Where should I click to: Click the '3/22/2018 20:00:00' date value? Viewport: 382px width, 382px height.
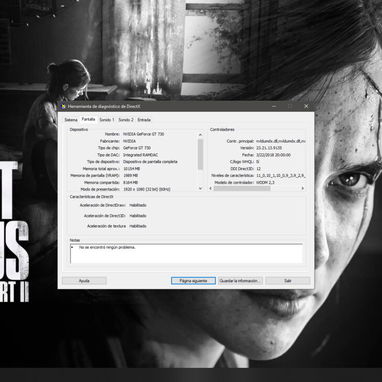(x=273, y=155)
